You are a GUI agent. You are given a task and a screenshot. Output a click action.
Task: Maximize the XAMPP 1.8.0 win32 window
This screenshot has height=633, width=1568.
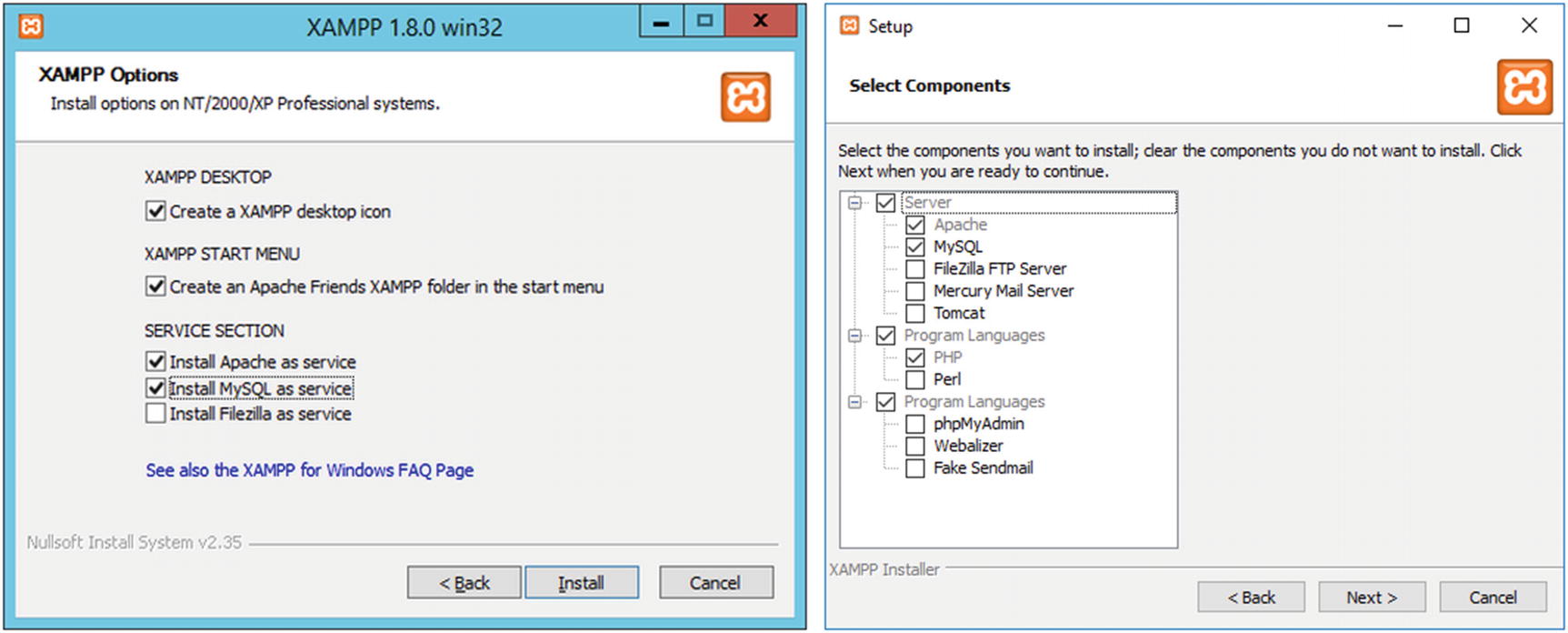[x=704, y=22]
